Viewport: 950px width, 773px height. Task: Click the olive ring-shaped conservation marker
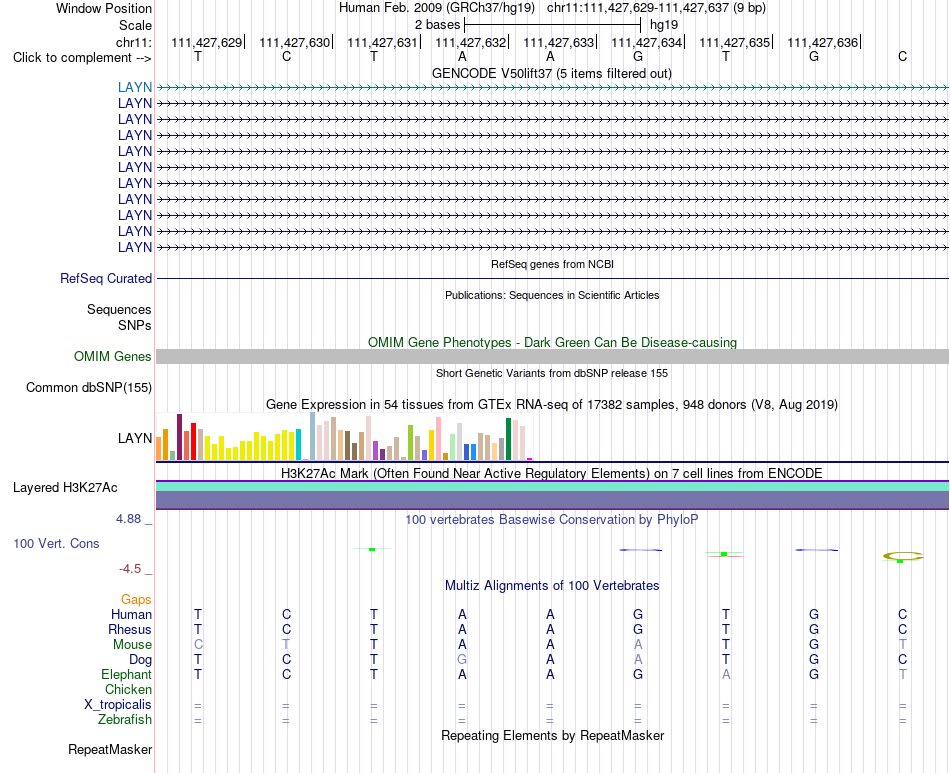click(903, 556)
